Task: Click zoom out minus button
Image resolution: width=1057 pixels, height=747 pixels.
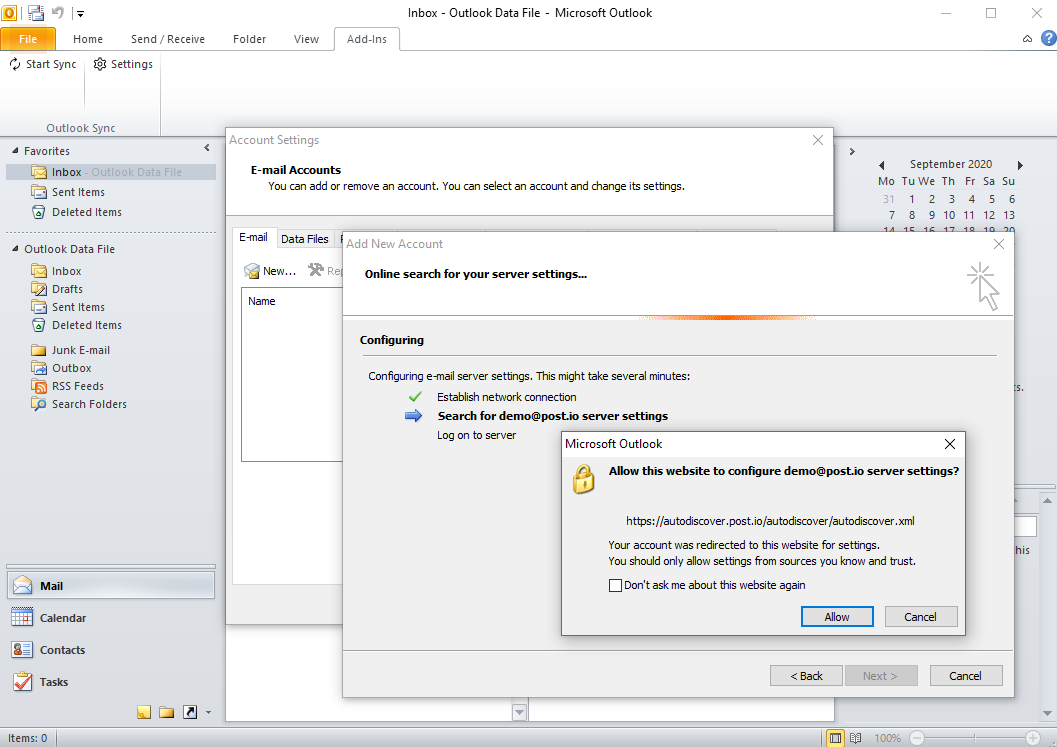Action: click(x=917, y=738)
